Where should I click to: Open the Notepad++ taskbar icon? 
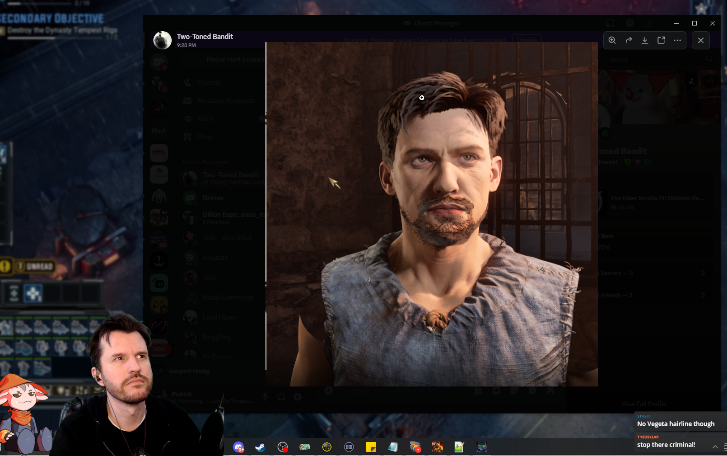pyautogui.click(x=459, y=447)
